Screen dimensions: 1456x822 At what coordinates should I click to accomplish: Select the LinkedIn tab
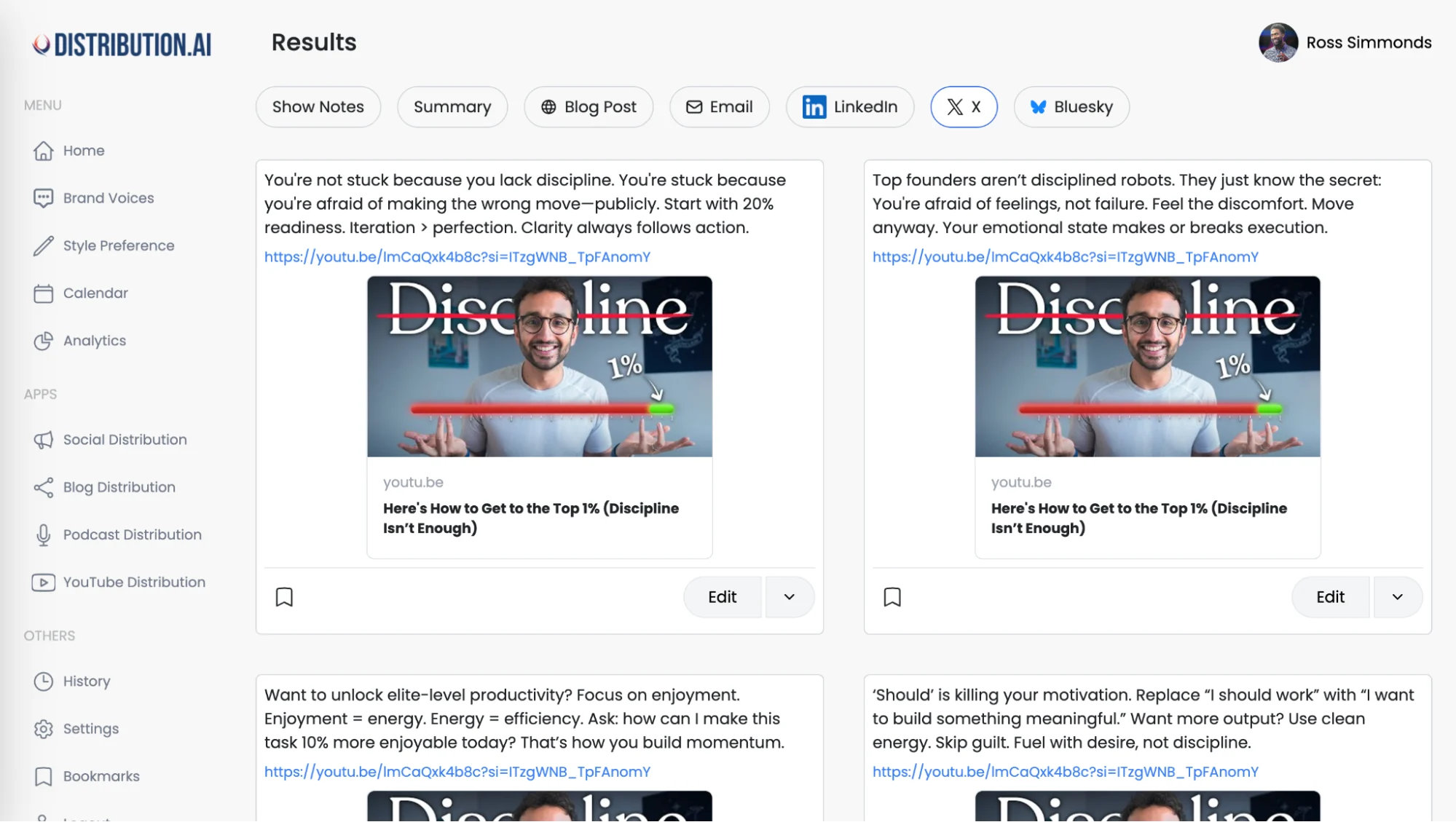point(850,107)
